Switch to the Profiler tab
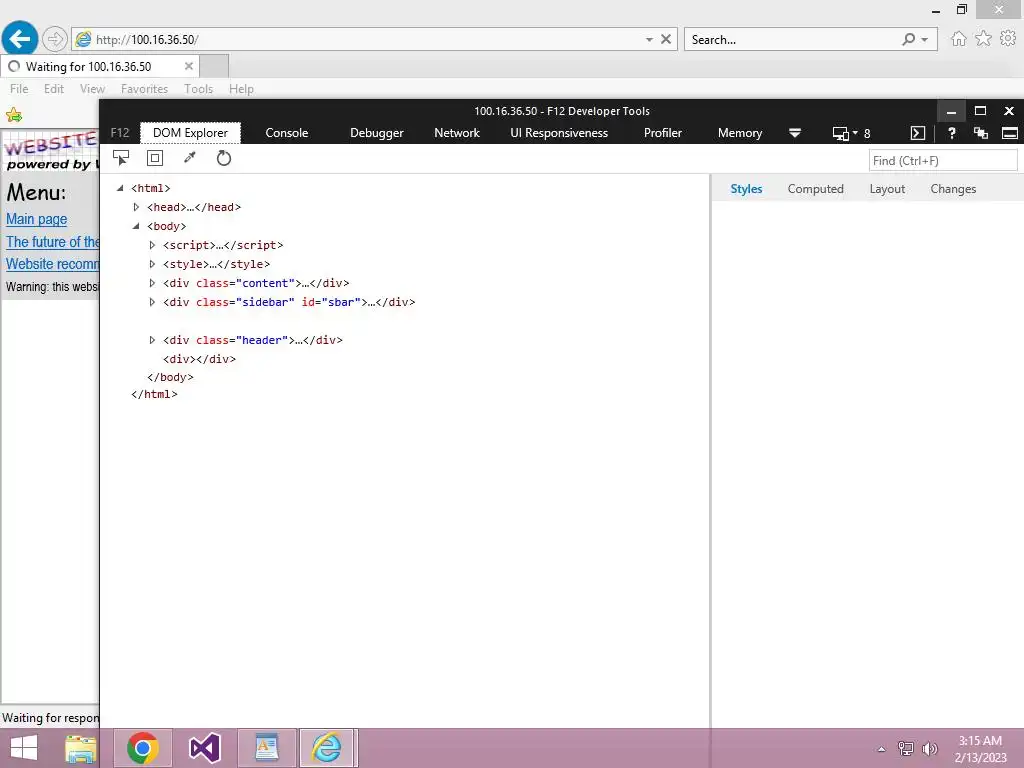 coord(663,133)
